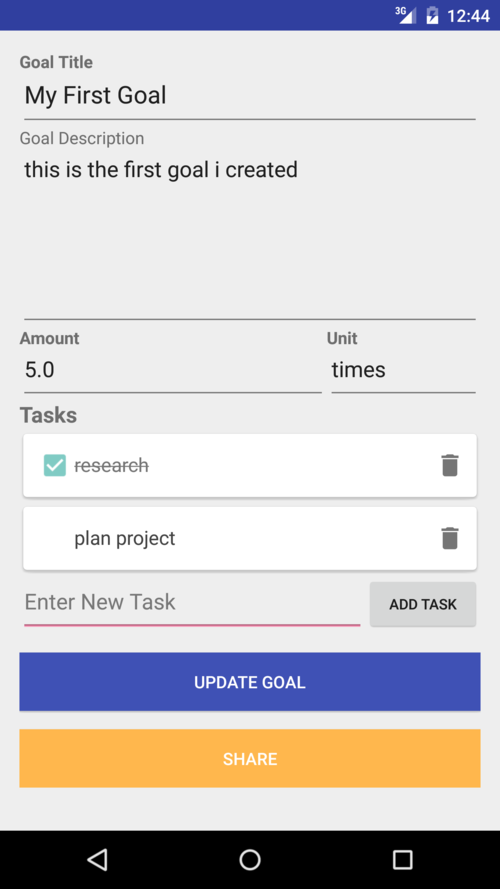
Task: Focus the Goal Title field
Action: click(249, 96)
